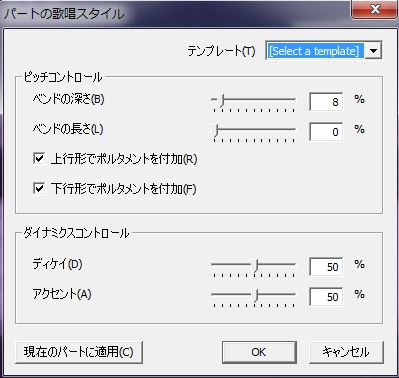Click the ディケイ slider handle
The height and width of the screenshot is (378, 399).
pos(255,265)
